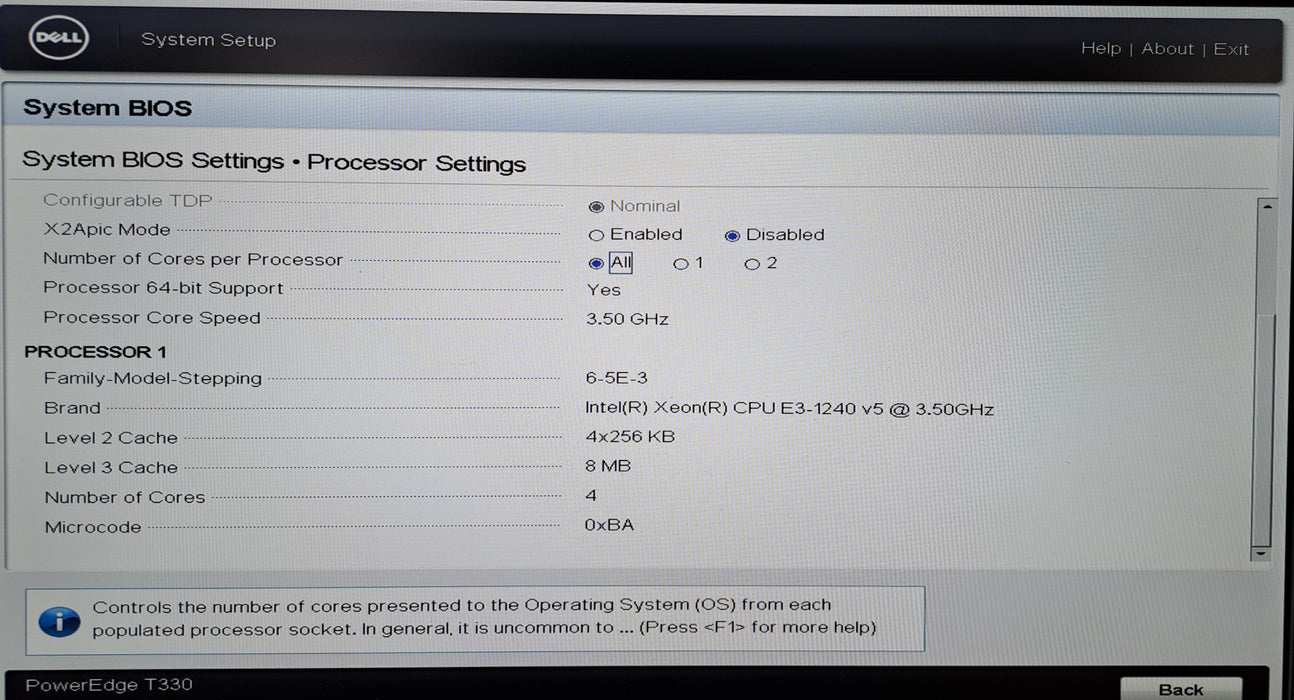Click the 8 MB cache value

pos(608,466)
